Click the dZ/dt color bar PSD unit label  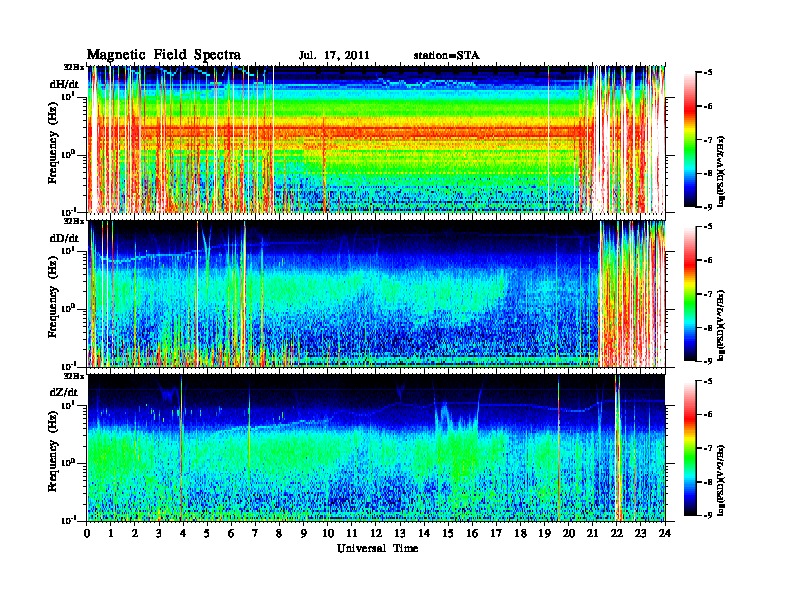point(722,479)
